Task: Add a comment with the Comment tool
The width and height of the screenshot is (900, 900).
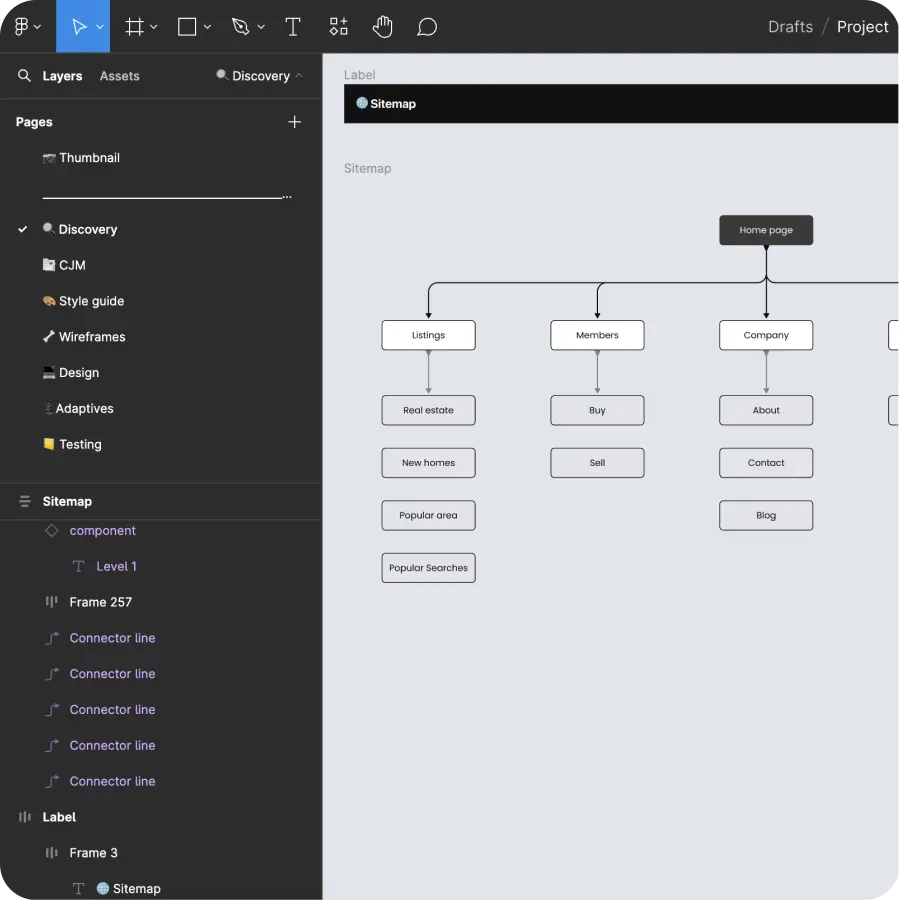Action: (427, 26)
